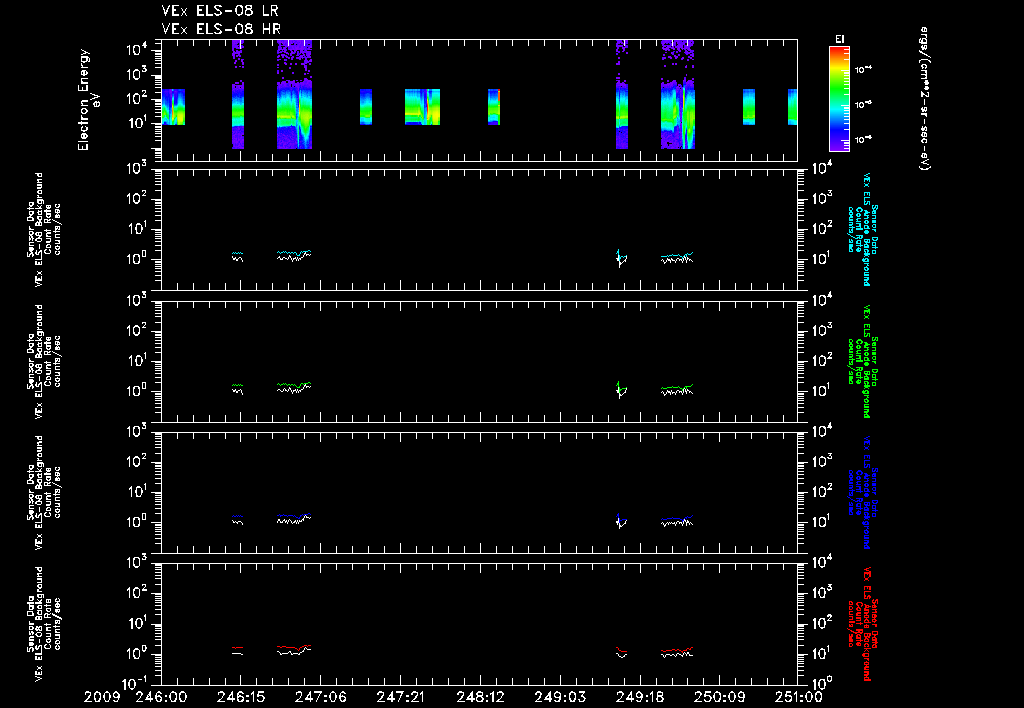Click the green "Anode Background Count Rate" label

[x=863, y=361]
